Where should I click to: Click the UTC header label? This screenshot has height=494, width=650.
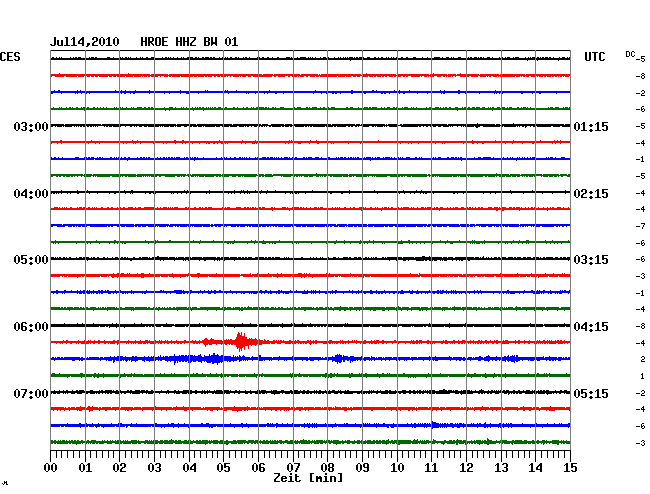[x=594, y=57]
